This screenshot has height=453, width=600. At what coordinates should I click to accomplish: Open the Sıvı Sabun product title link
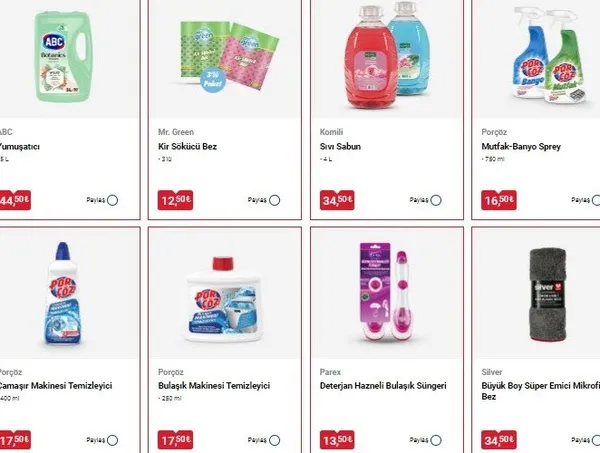(x=340, y=147)
